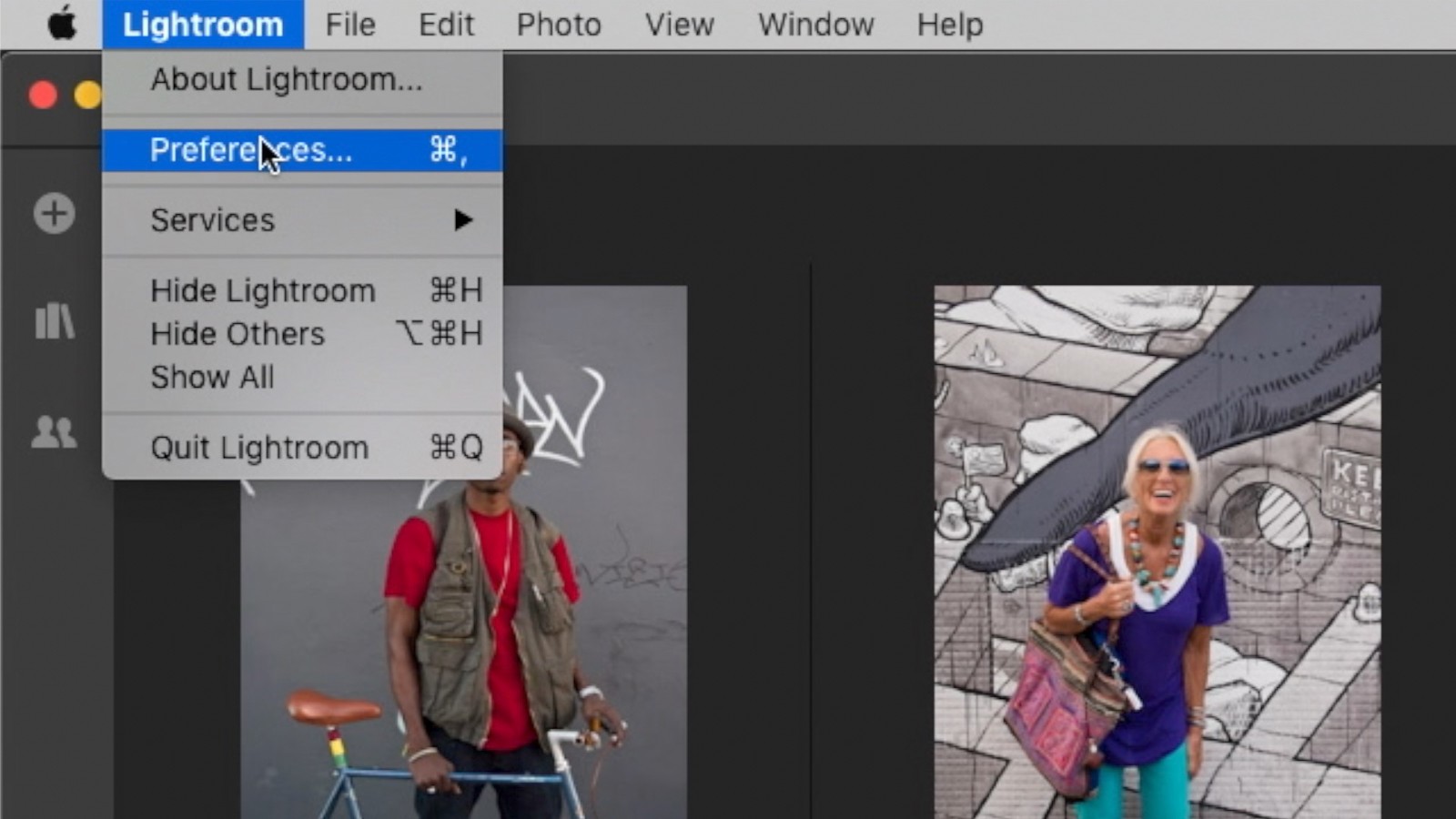Open the View menu
The image size is (1456, 819).
point(679,25)
